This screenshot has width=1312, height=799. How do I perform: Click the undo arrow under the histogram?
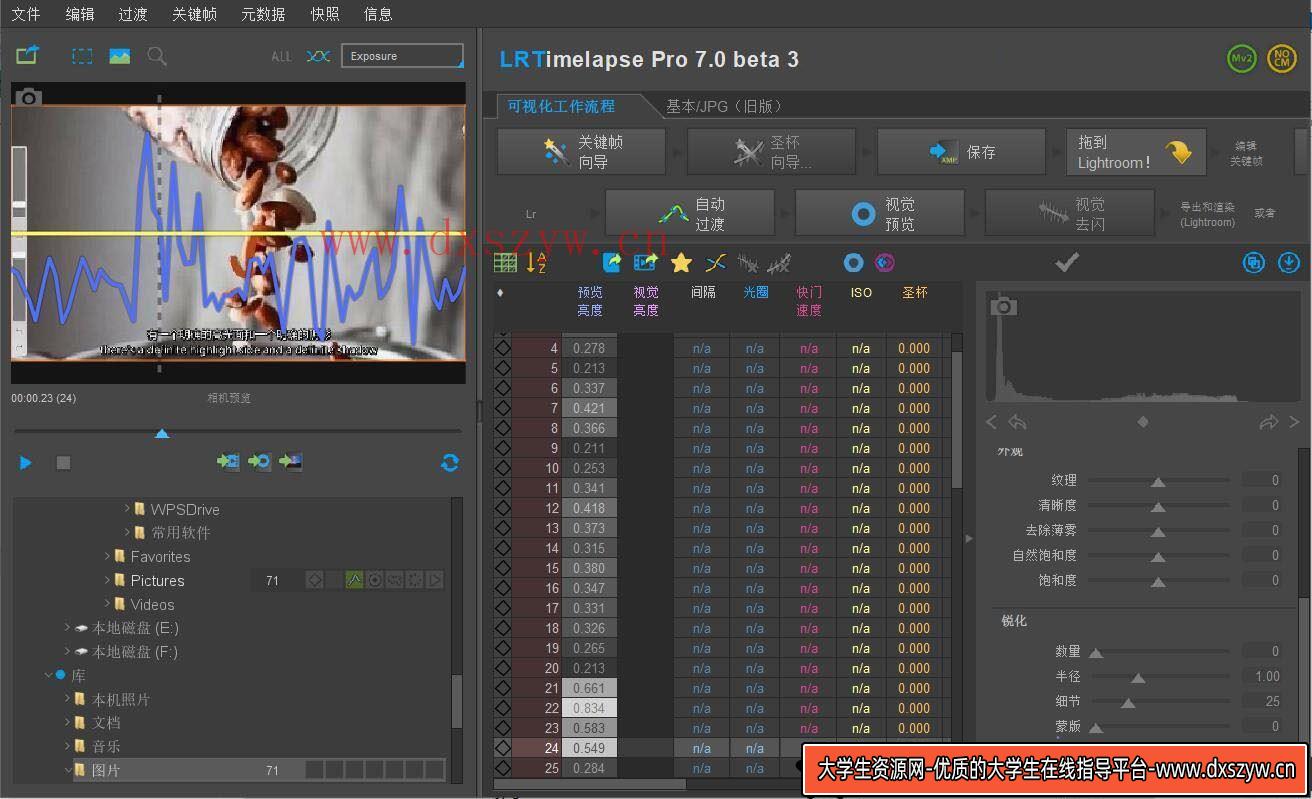(1018, 422)
